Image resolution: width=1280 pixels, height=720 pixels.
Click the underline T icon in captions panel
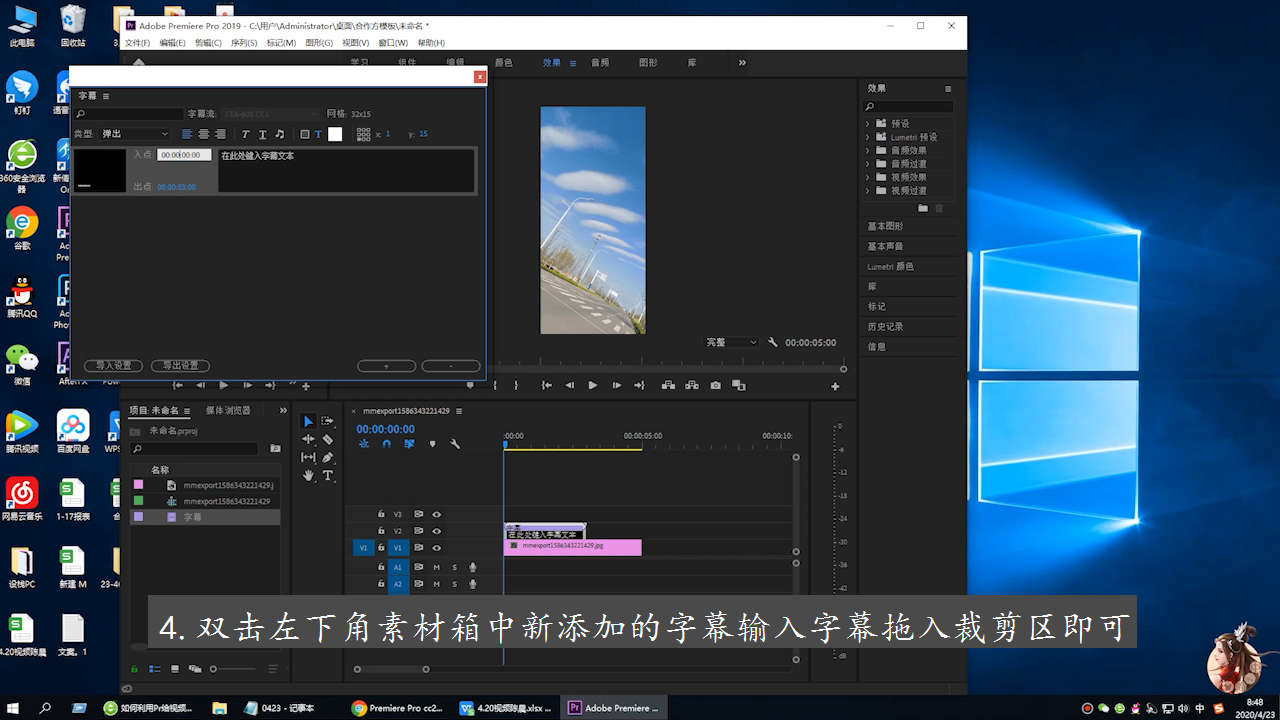pyautogui.click(x=263, y=134)
